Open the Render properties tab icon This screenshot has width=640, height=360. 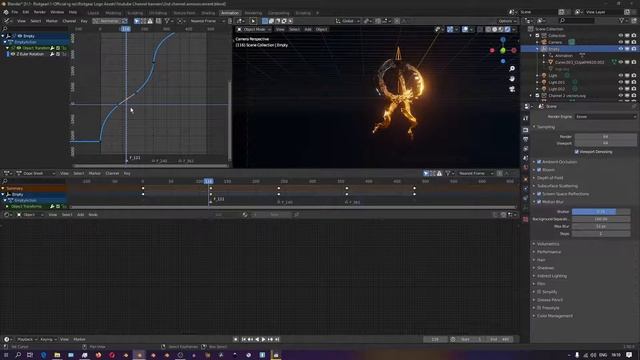pos(525,130)
